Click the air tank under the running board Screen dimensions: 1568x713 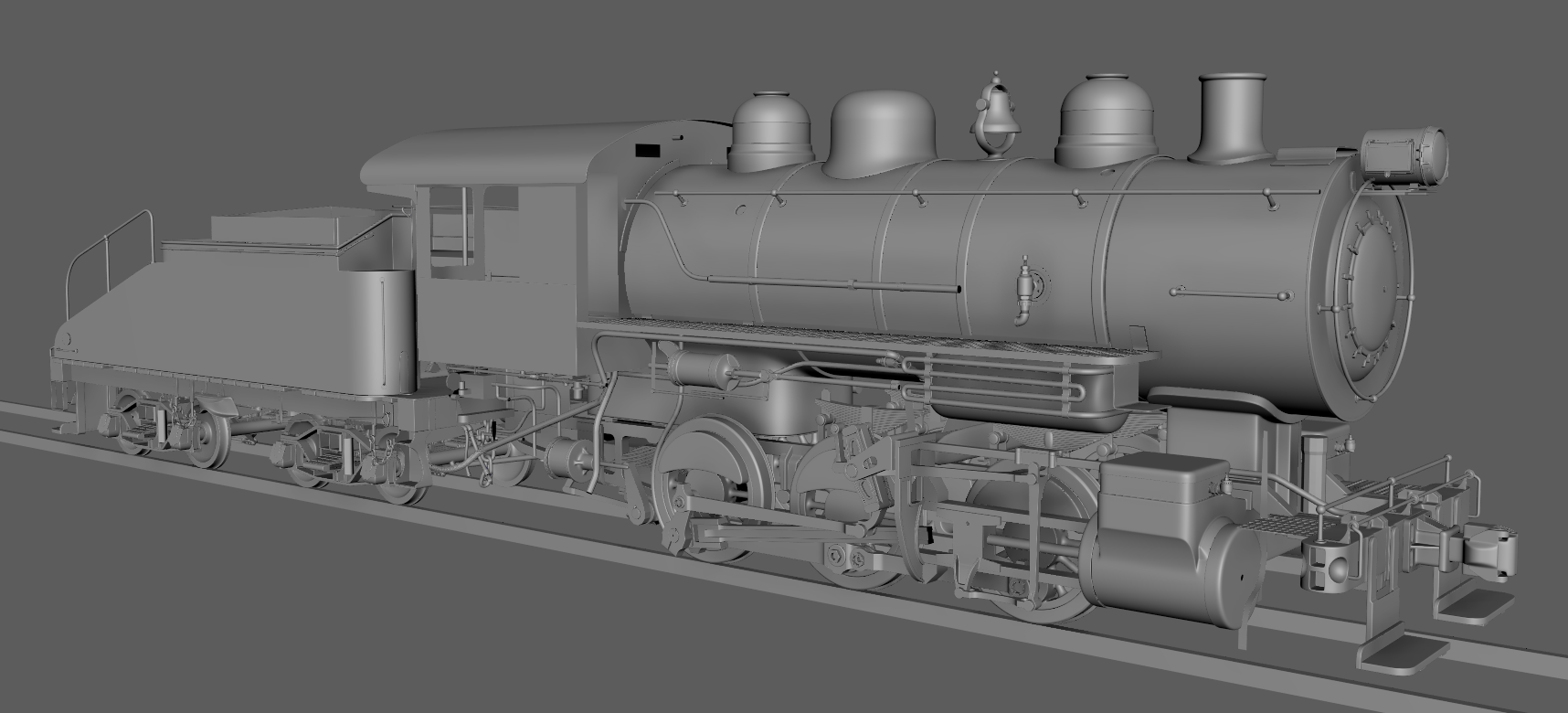704,368
